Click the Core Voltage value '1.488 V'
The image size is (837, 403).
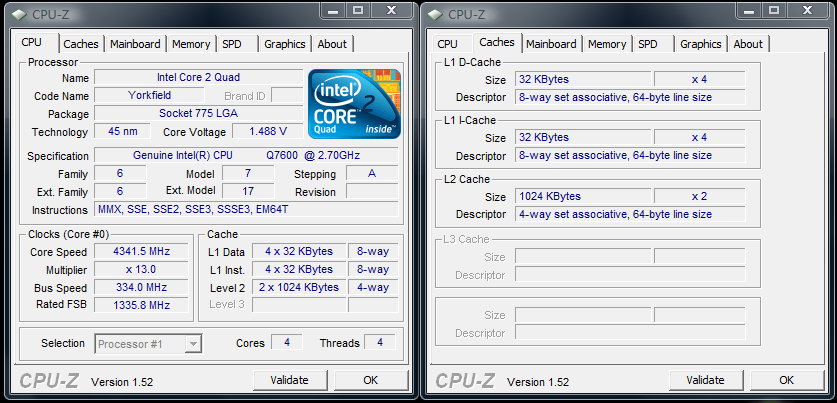click(268, 131)
